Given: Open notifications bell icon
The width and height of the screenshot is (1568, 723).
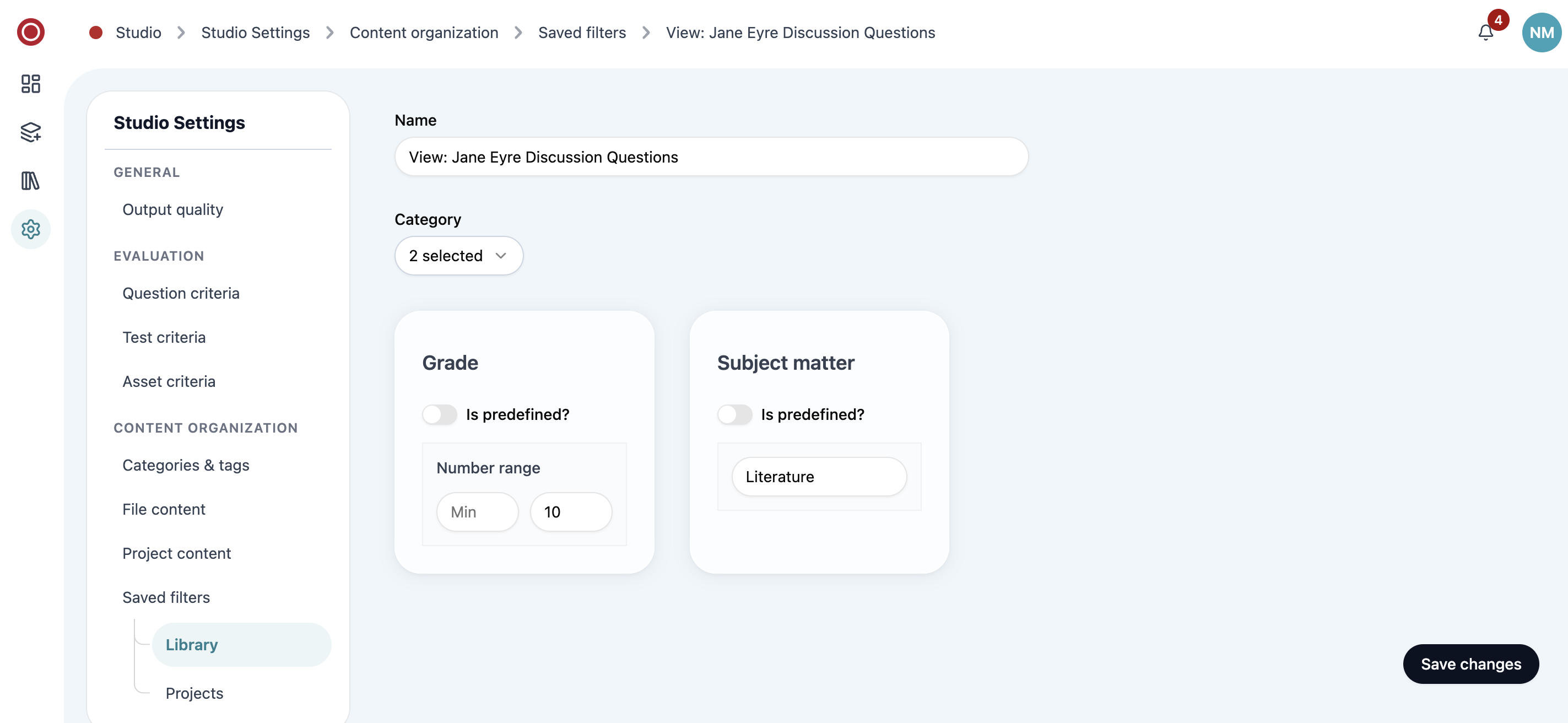Looking at the screenshot, I should pos(1485,33).
